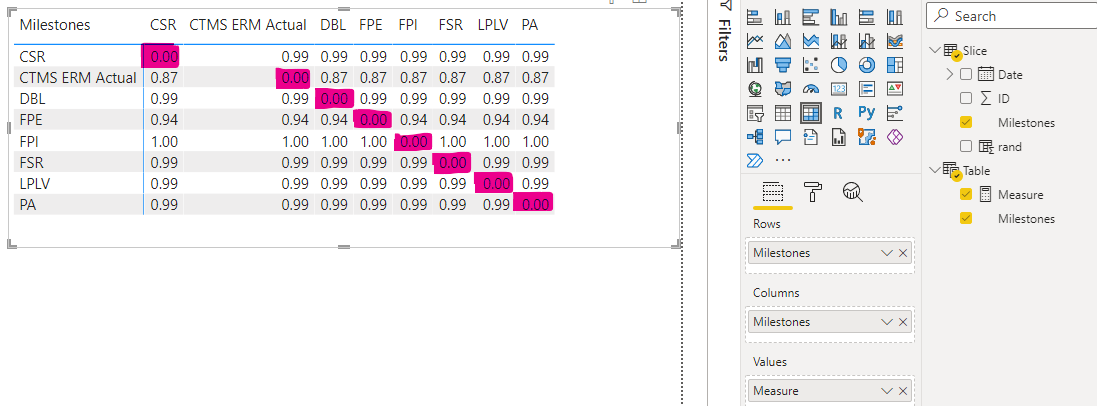Viewport: 1097px width, 406px height.
Task: Choose the Python visual
Action: pos(867,113)
